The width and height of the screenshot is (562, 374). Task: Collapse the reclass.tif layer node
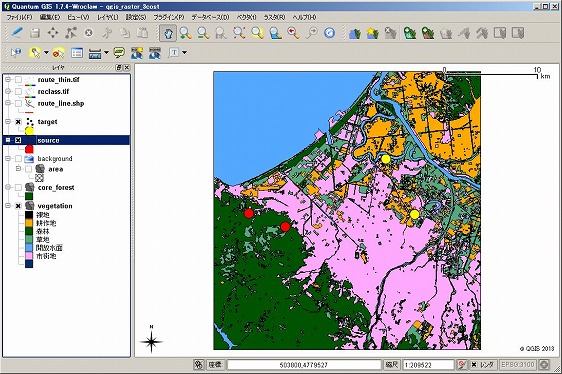tap(8, 92)
